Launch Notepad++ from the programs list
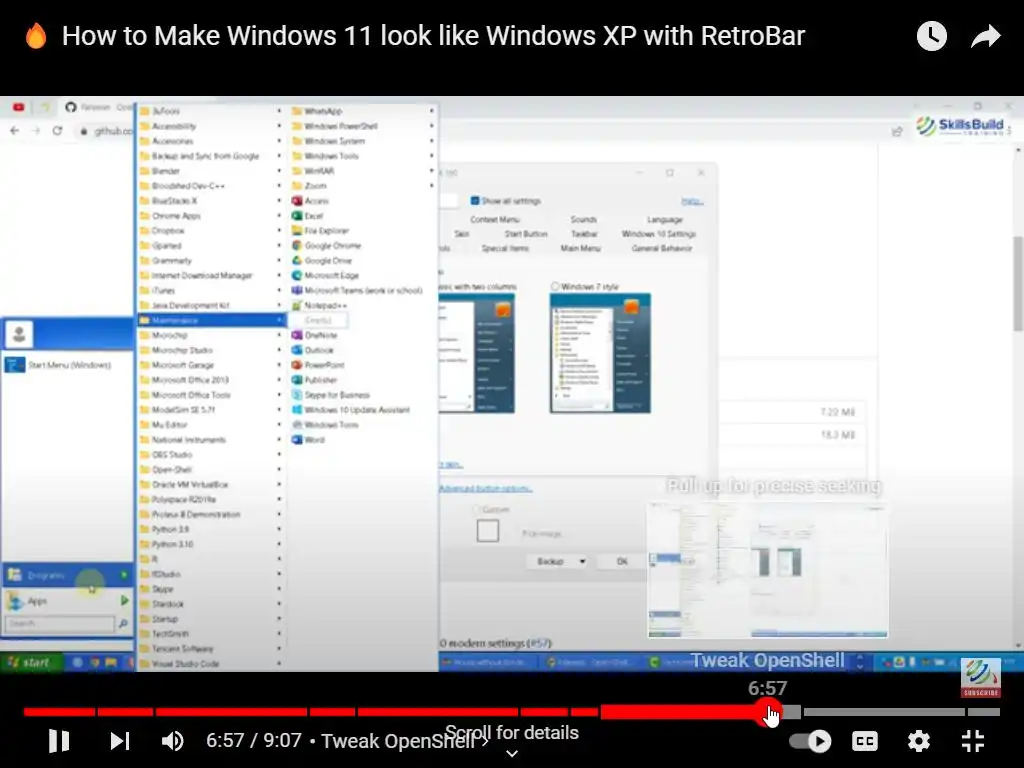This screenshot has height=768, width=1024. [362, 306]
